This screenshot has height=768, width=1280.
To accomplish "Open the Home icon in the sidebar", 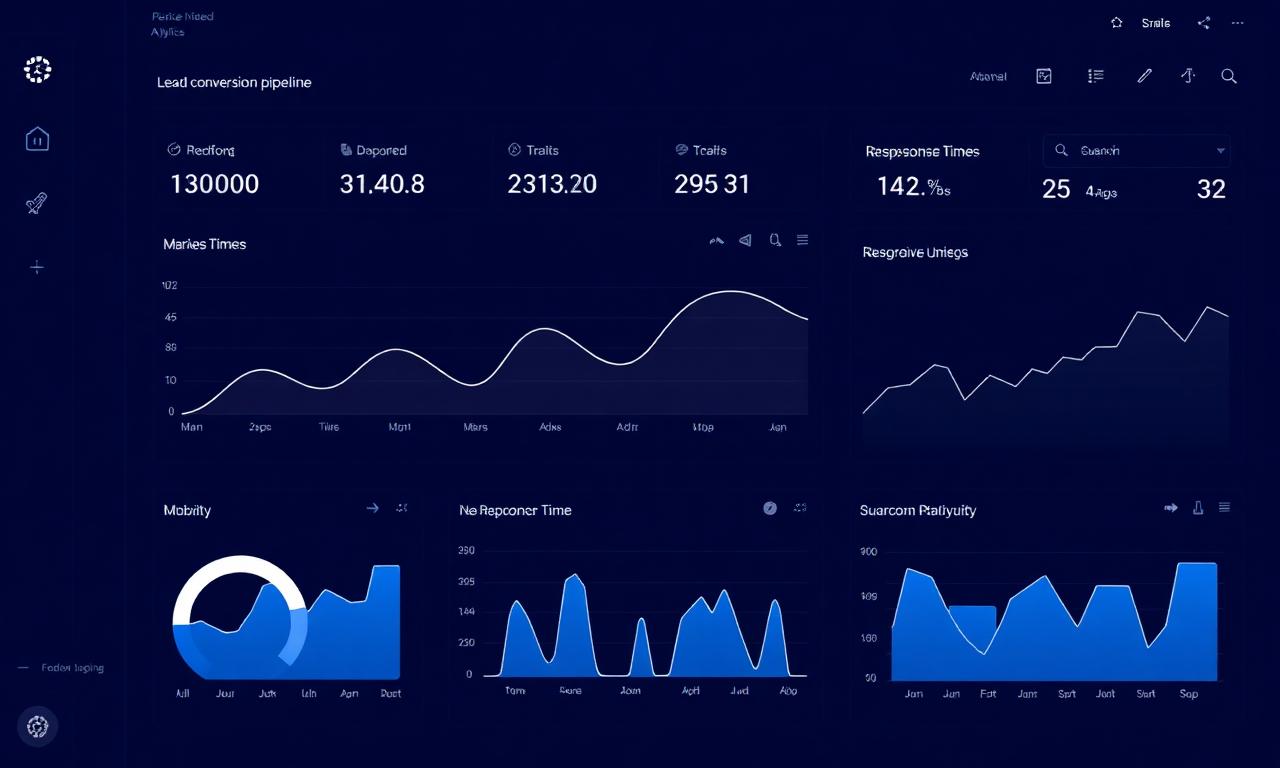I will tap(37, 139).
